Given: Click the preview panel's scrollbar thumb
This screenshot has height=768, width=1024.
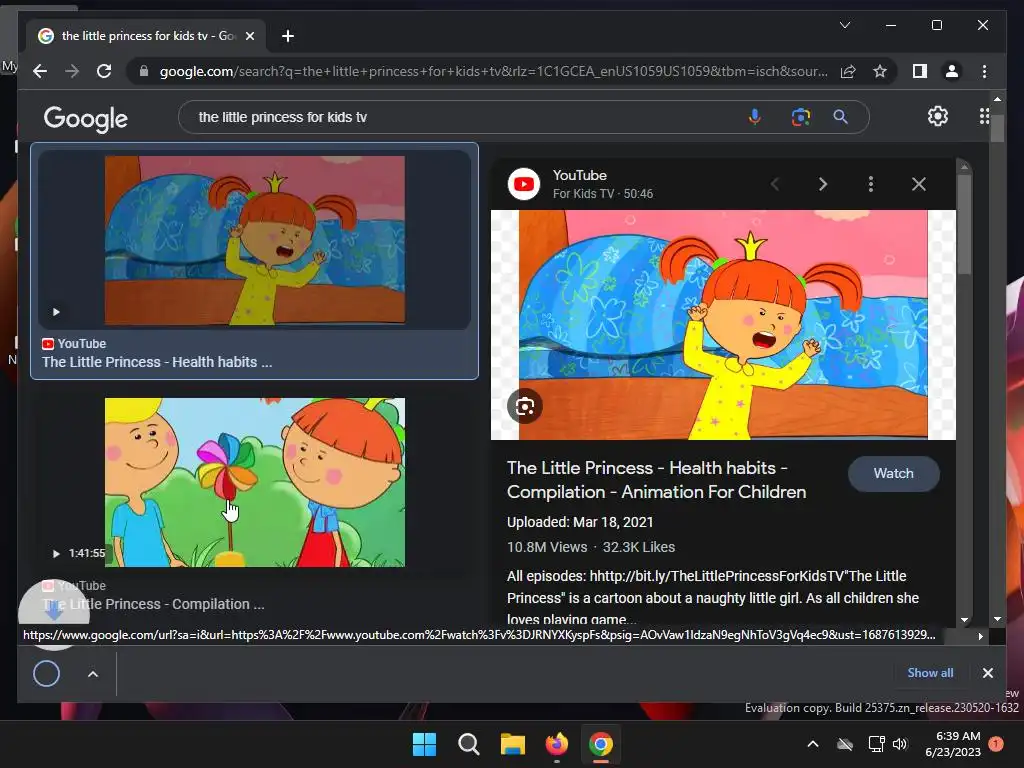Looking at the screenshot, I should click(x=965, y=222).
